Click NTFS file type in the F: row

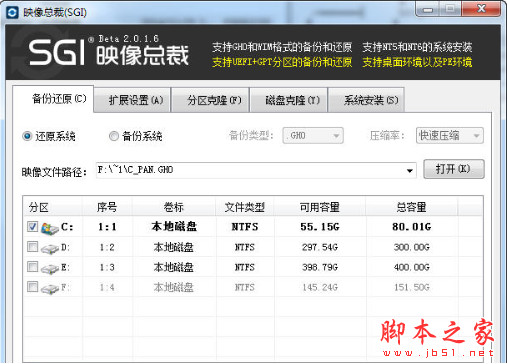tap(245, 287)
